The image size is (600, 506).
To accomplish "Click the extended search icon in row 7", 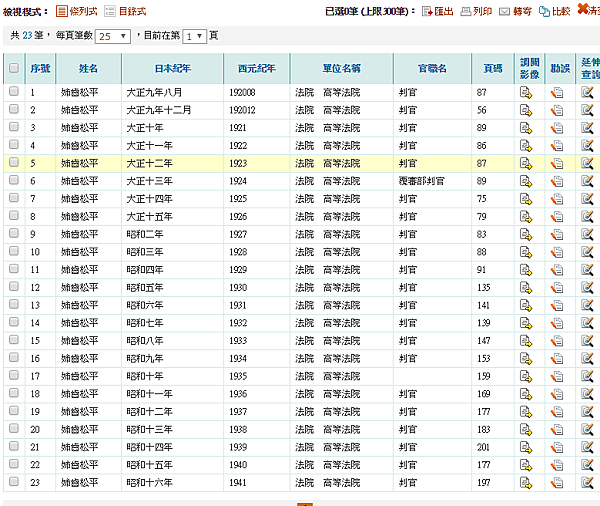I will (587, 199).
